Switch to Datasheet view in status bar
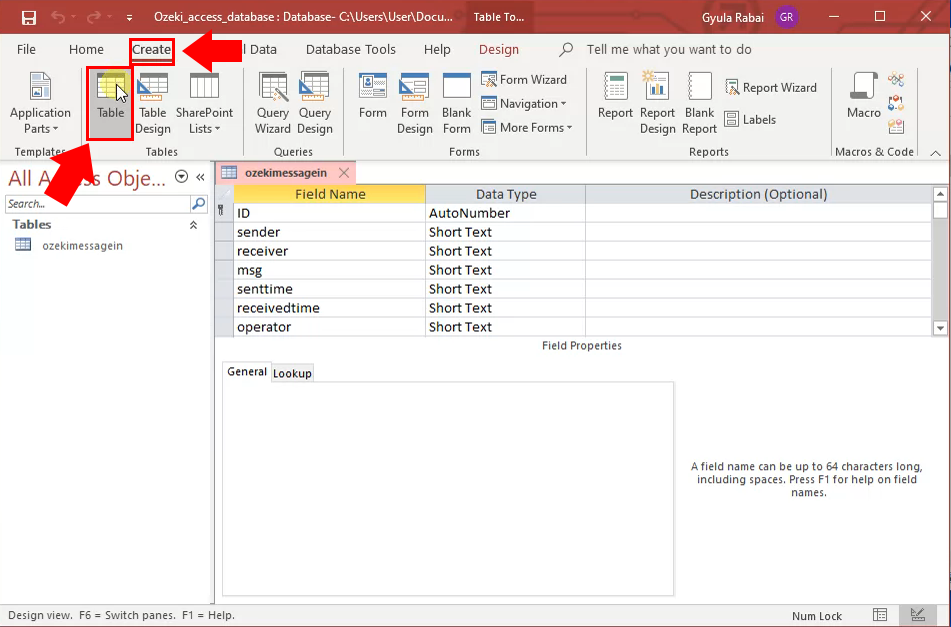The height and width of the screenshot is (627, 951). click(x=880, y=615)
